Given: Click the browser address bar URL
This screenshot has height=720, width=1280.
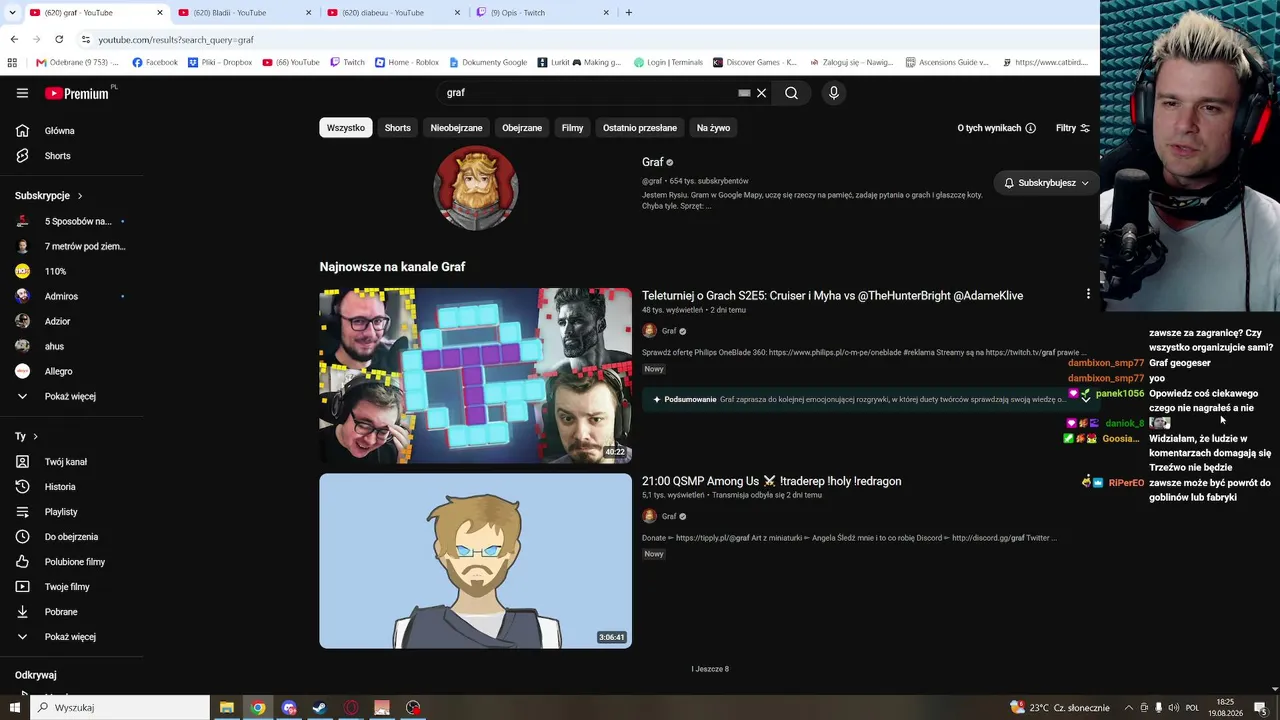Looking at the screenshot, I should (x=176, y=40).
